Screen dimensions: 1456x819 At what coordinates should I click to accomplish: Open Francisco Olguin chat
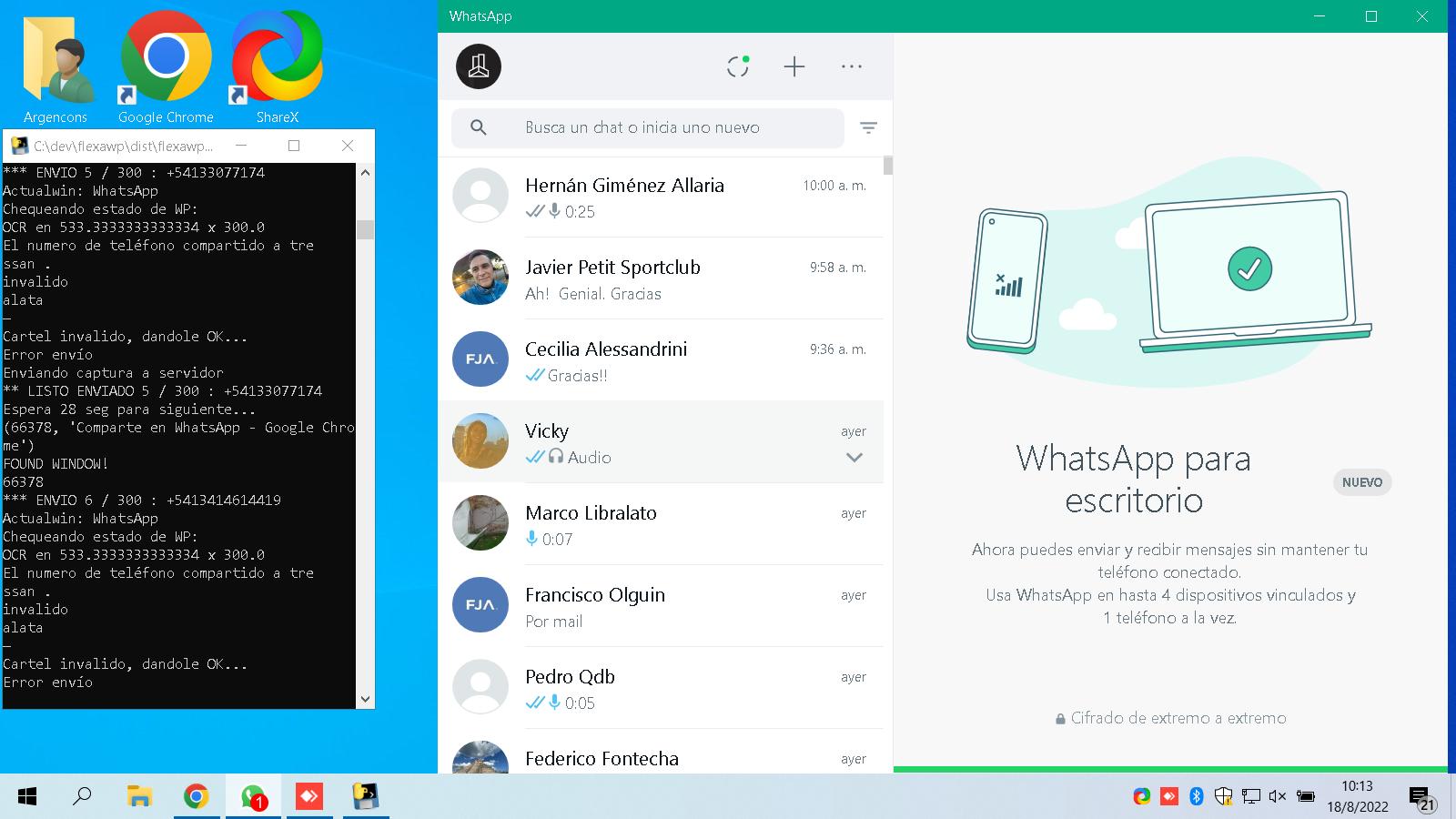[x=661, y=606]
